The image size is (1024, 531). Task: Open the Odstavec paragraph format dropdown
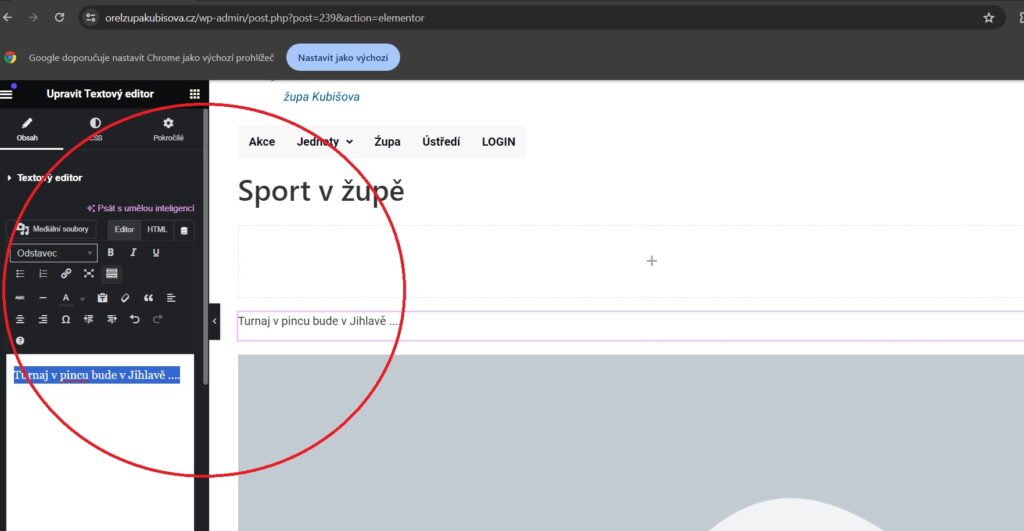tap(54, 253)
